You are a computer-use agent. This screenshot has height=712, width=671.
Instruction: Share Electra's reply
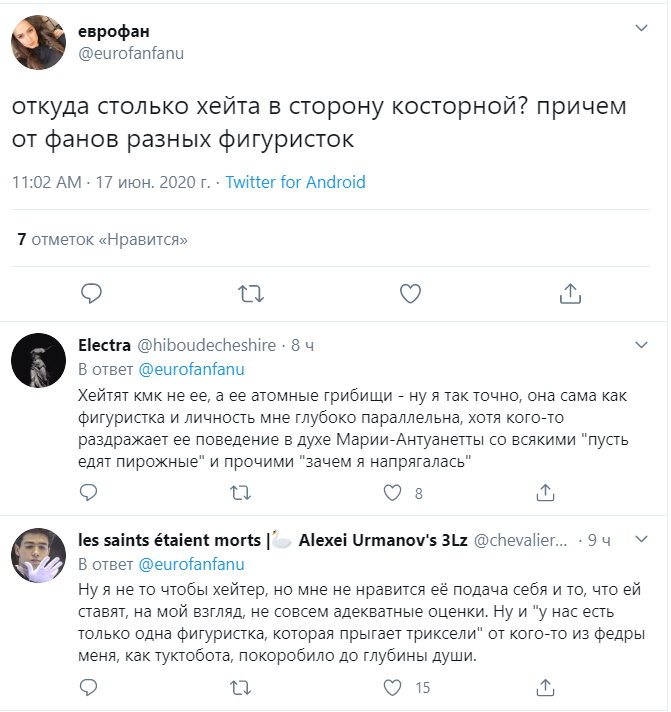(x=546, y=493)
